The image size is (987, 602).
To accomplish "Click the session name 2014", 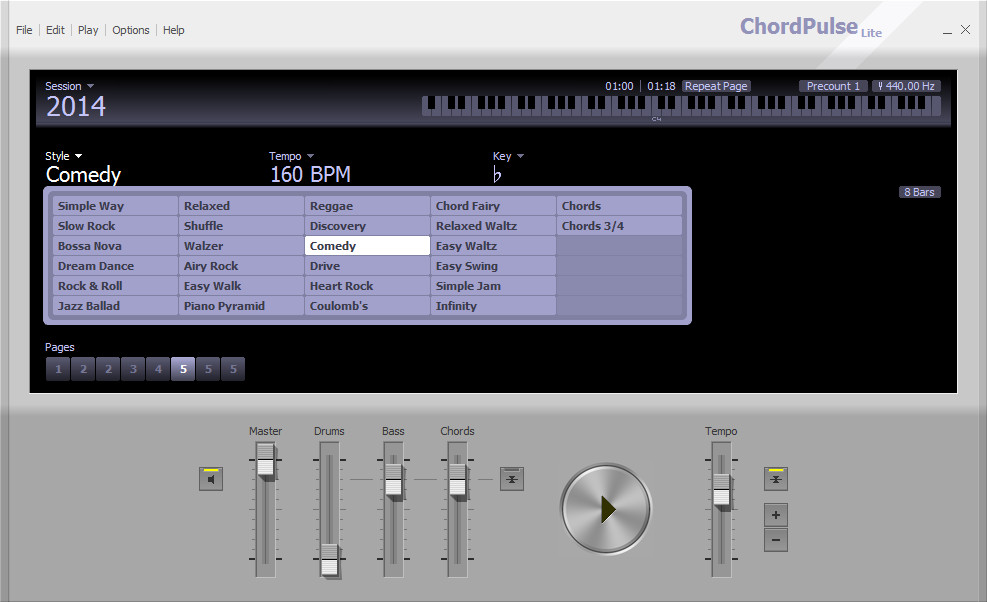I will point(76,106).
